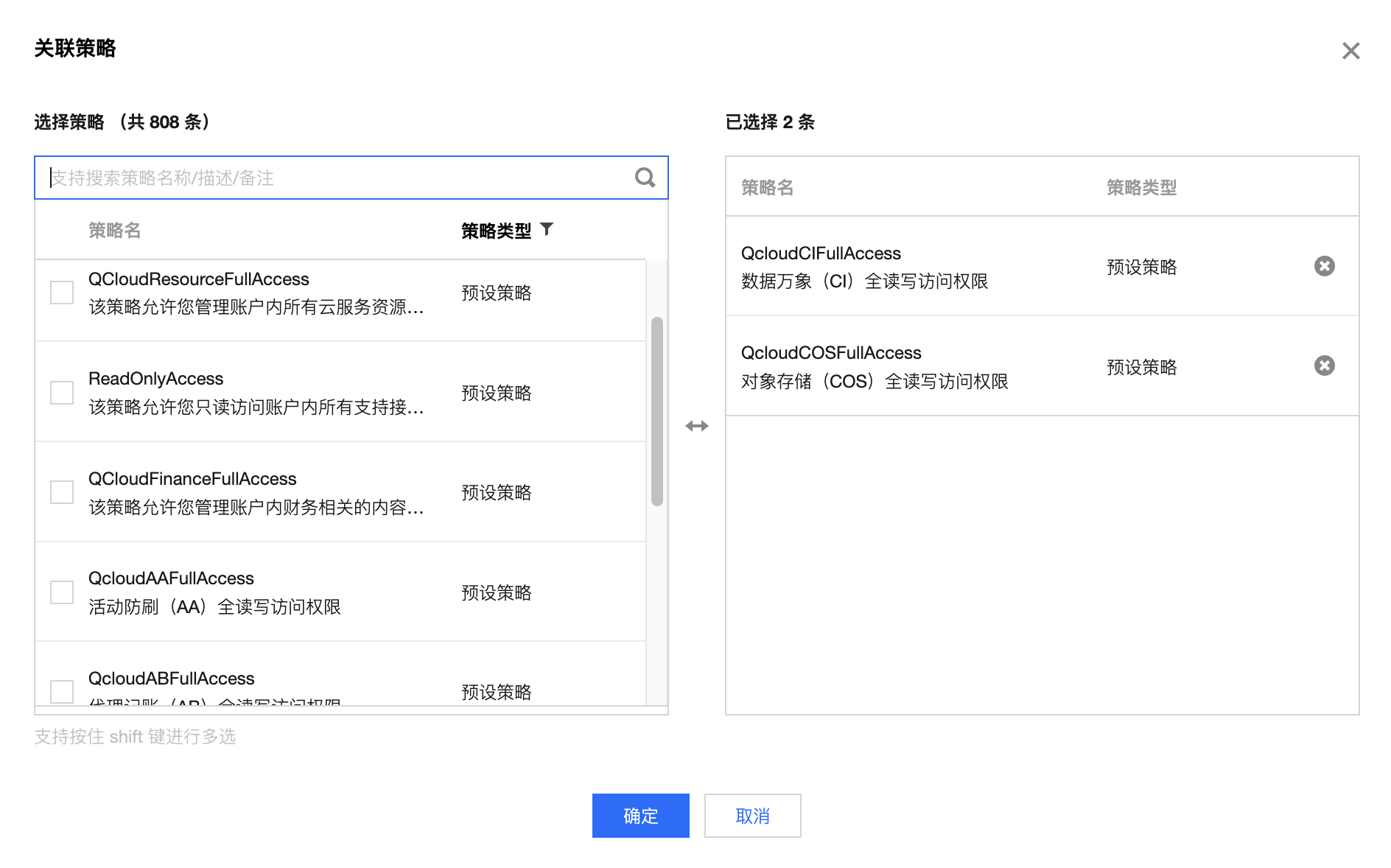1391x868 pixels.
Task: Click the ReadOnlyAccess policy name
Action: (155, 379)
